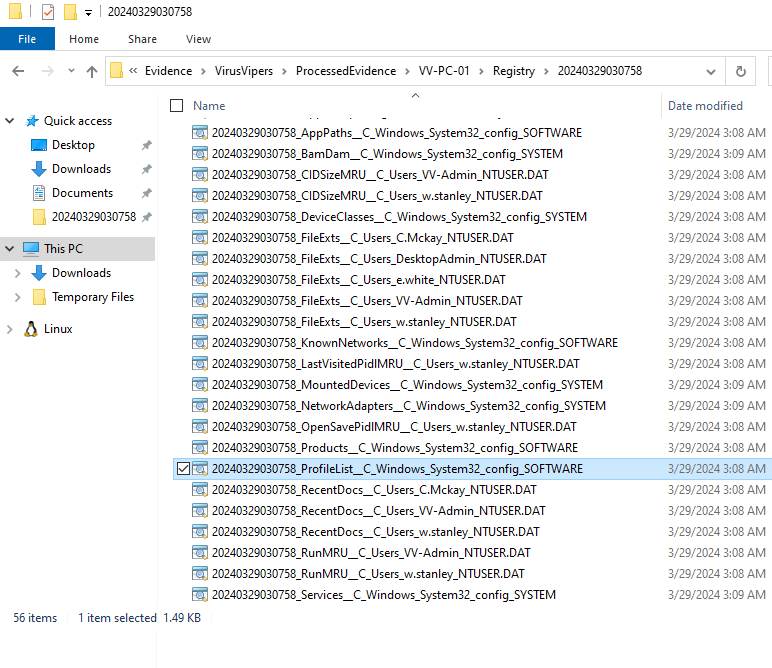
Task: Open the Customize Quick Access Toolbar dropdown
Action: (88, 12)
